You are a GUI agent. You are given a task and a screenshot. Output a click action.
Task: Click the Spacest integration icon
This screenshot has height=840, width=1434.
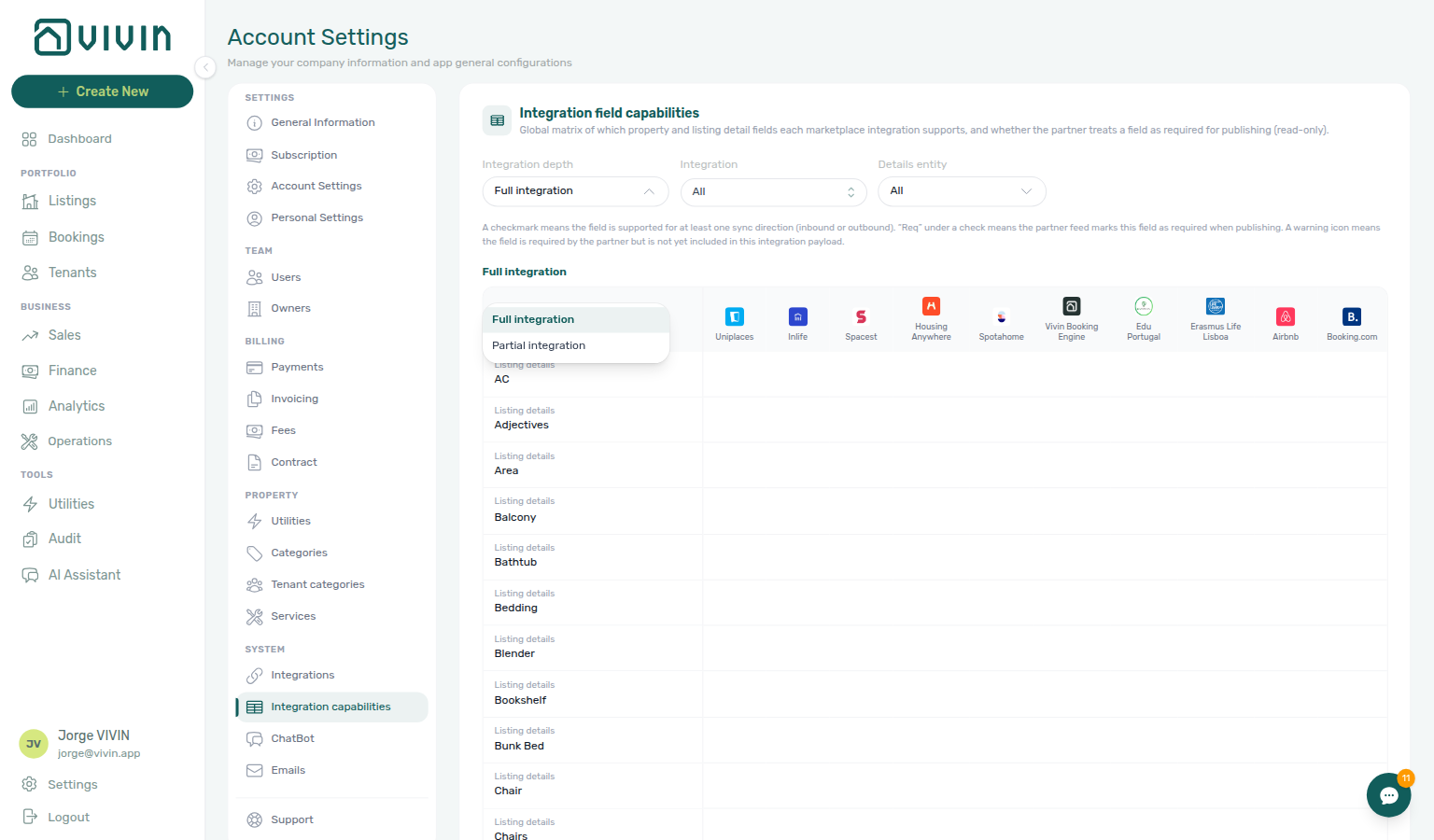(x=861, y=316)
